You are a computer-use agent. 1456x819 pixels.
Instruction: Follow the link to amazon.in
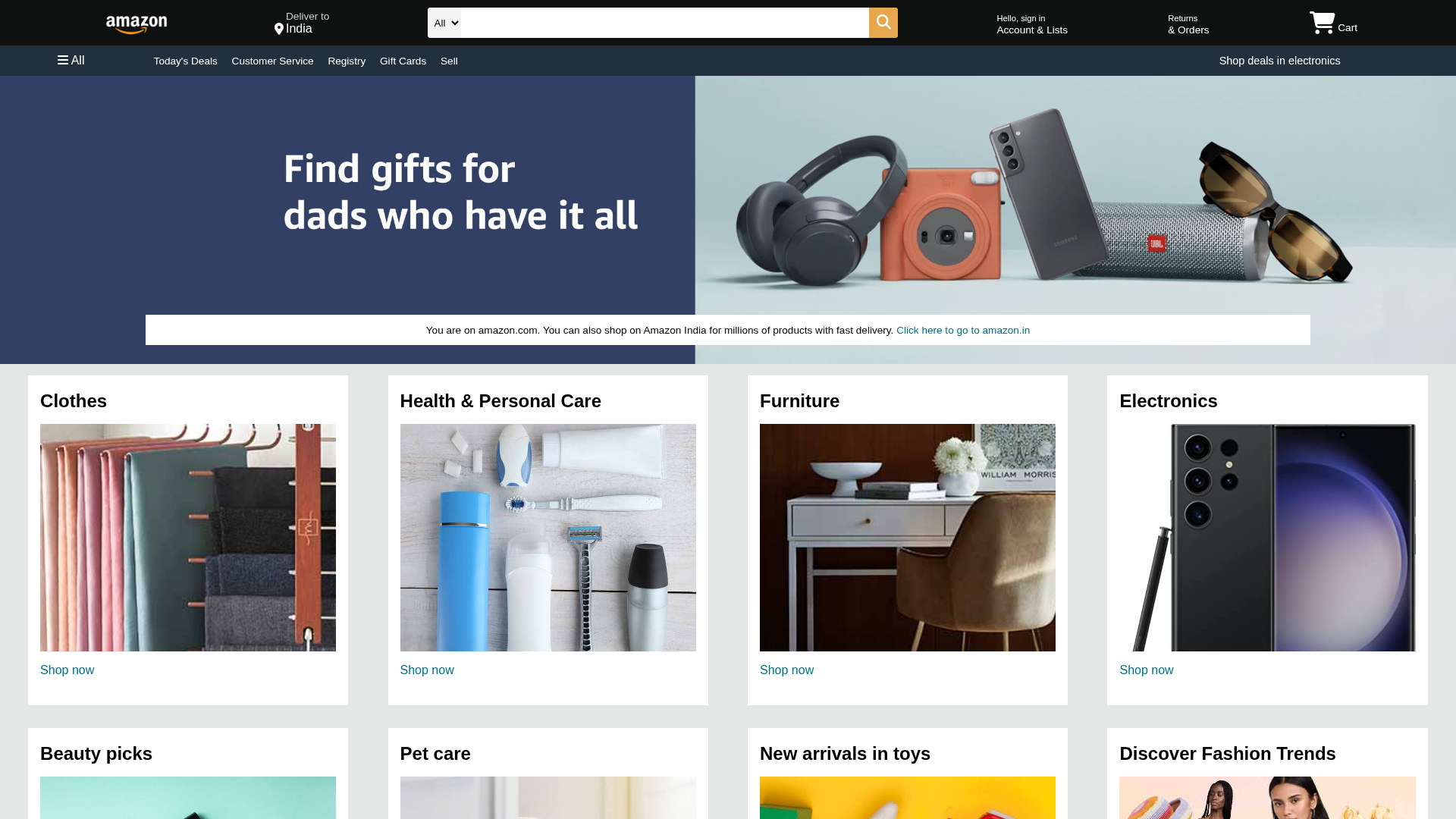[x=962, y=330]
